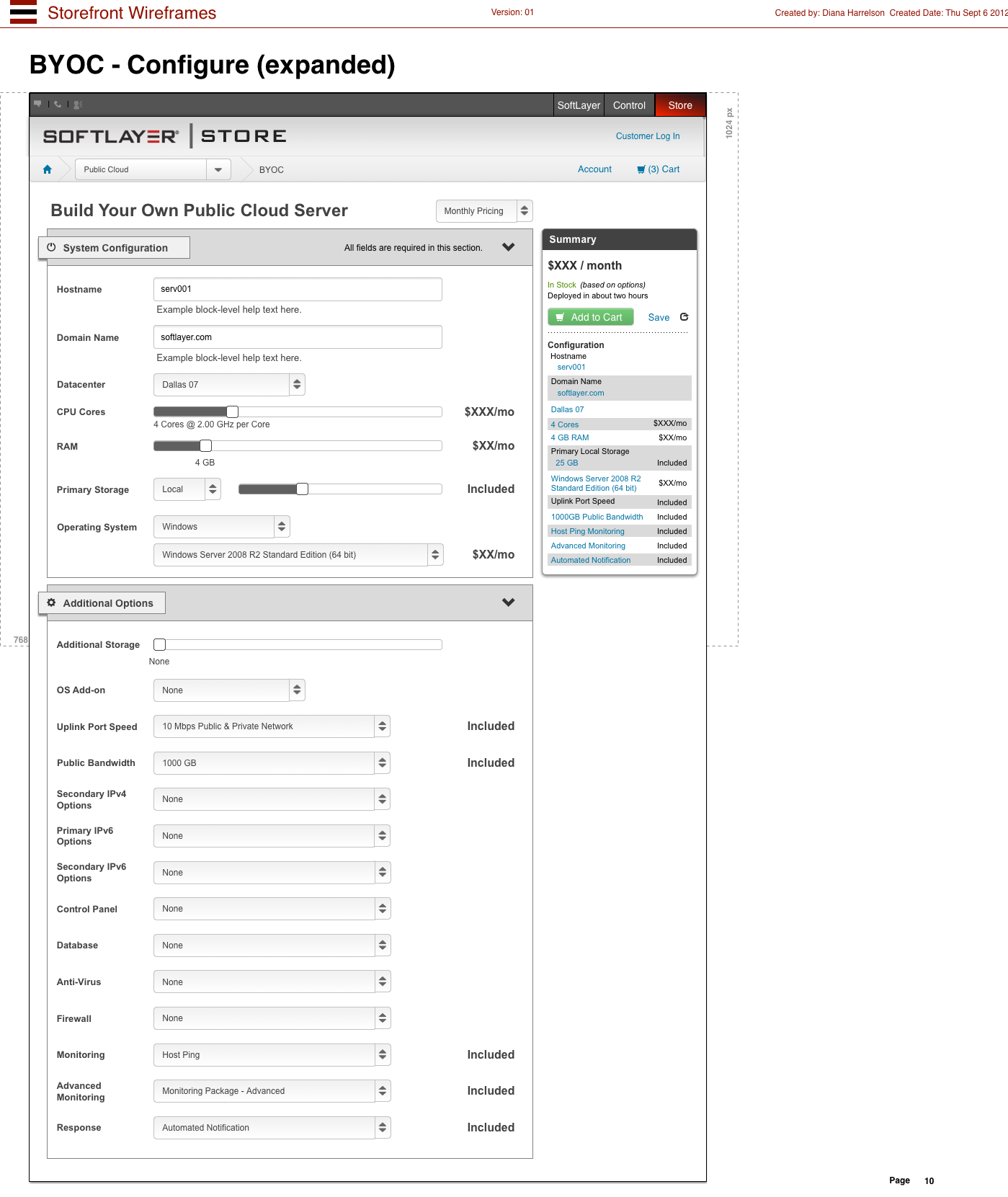Click the BYOC breadcrumb item
This screenshot has width=1008, height=1197.
pos(272,170)
